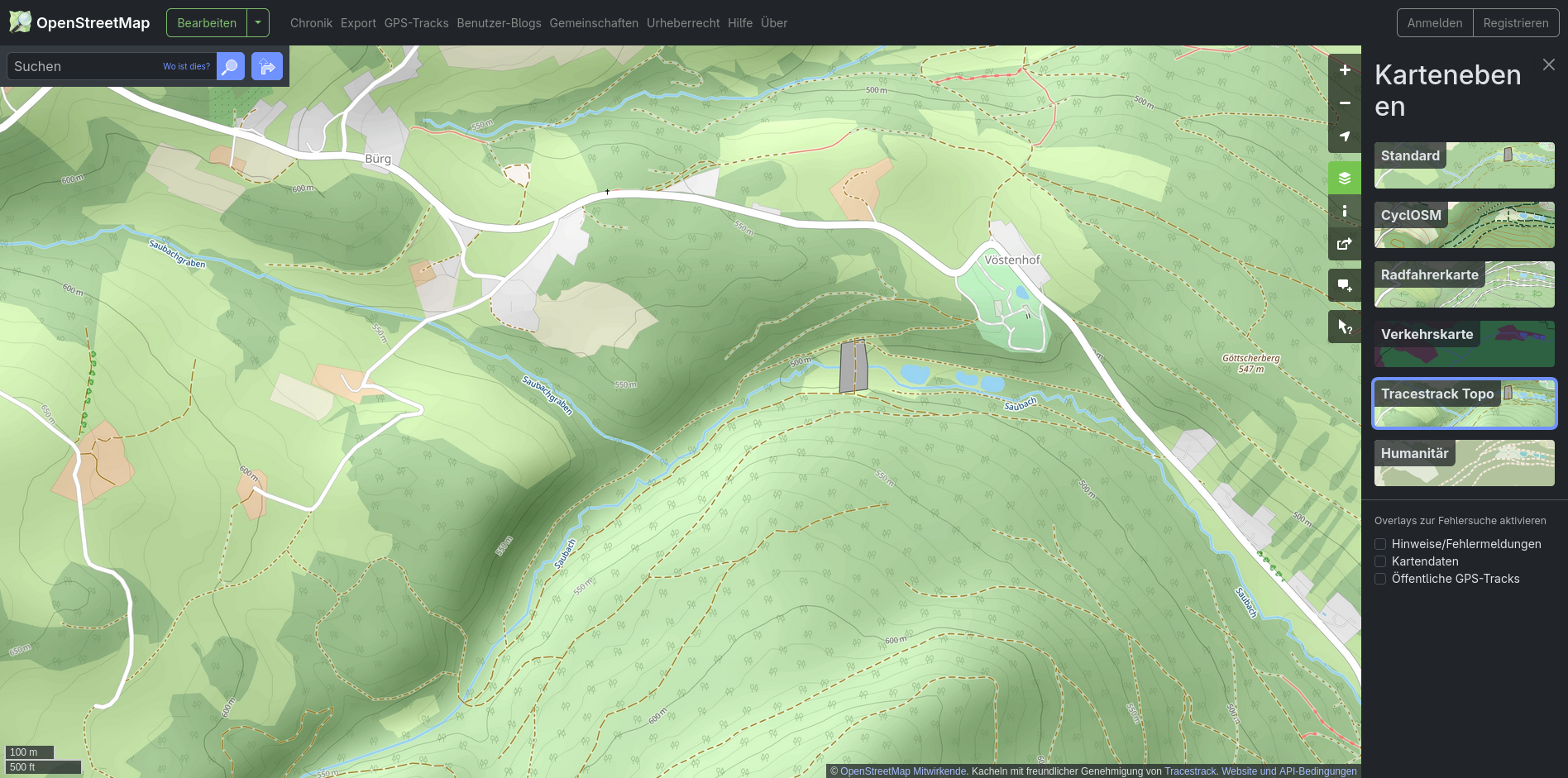The height and width of the screenshot is (778, 1568).
Task: Enable the Hinweise/Fehlermeldungen overlay checkbox
Action: (1380, 544)
